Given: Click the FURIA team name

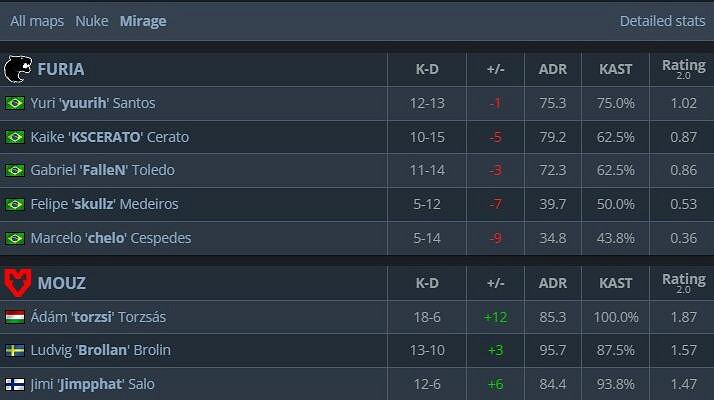Looking at the screenshot, I should pyautogui.click(x=60, y=70).
